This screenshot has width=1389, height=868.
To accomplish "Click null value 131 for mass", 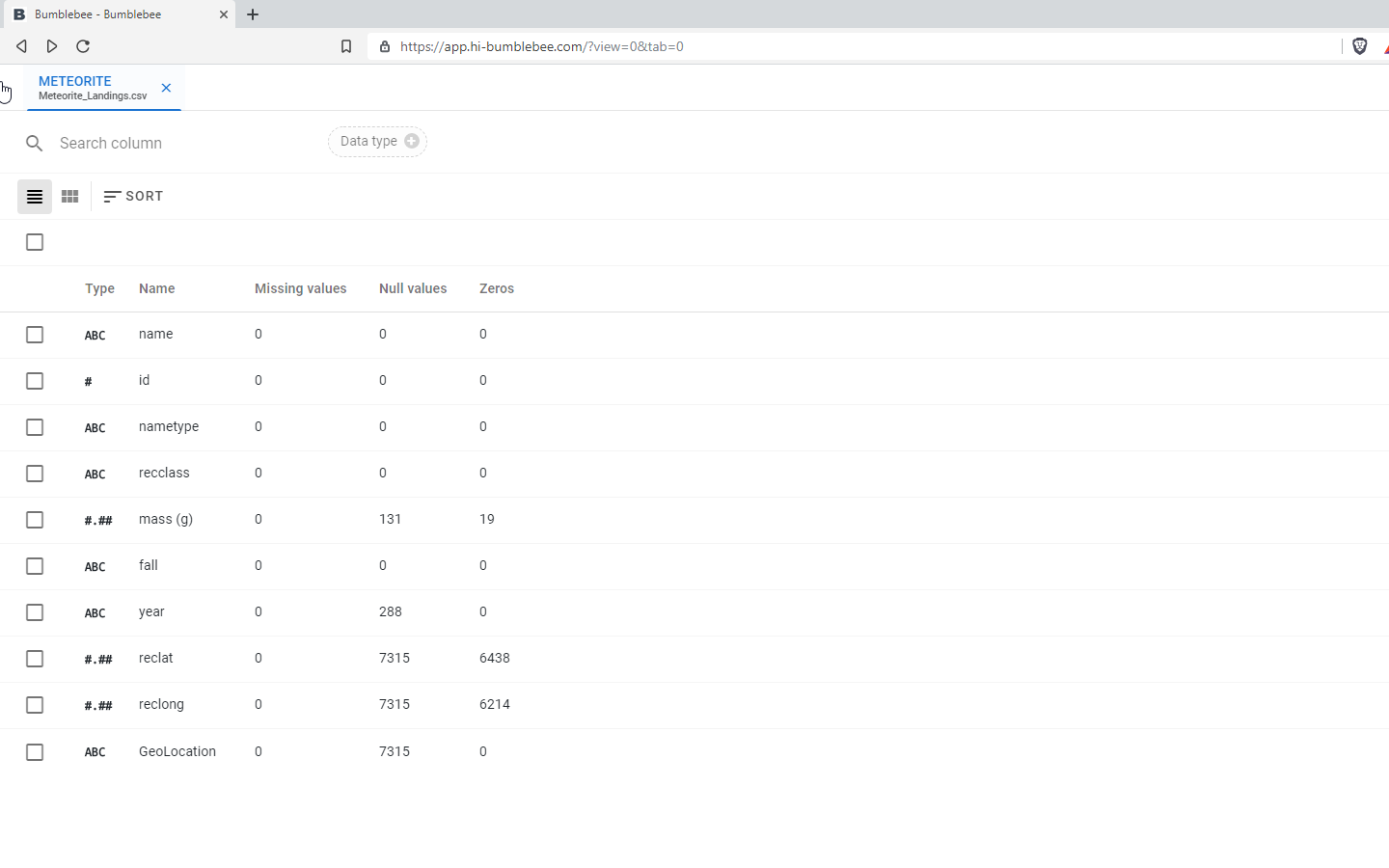I will click(x=391, y=519).
